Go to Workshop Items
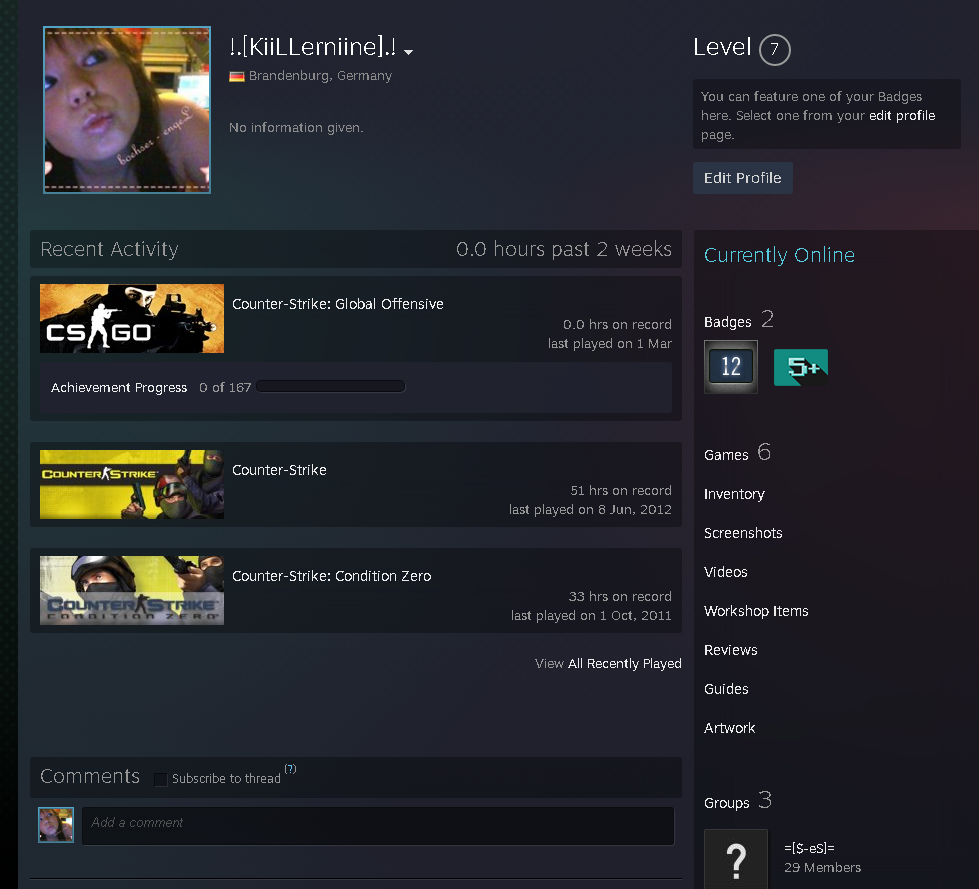The width and height of the screenshot is (979, 889). 756,611
